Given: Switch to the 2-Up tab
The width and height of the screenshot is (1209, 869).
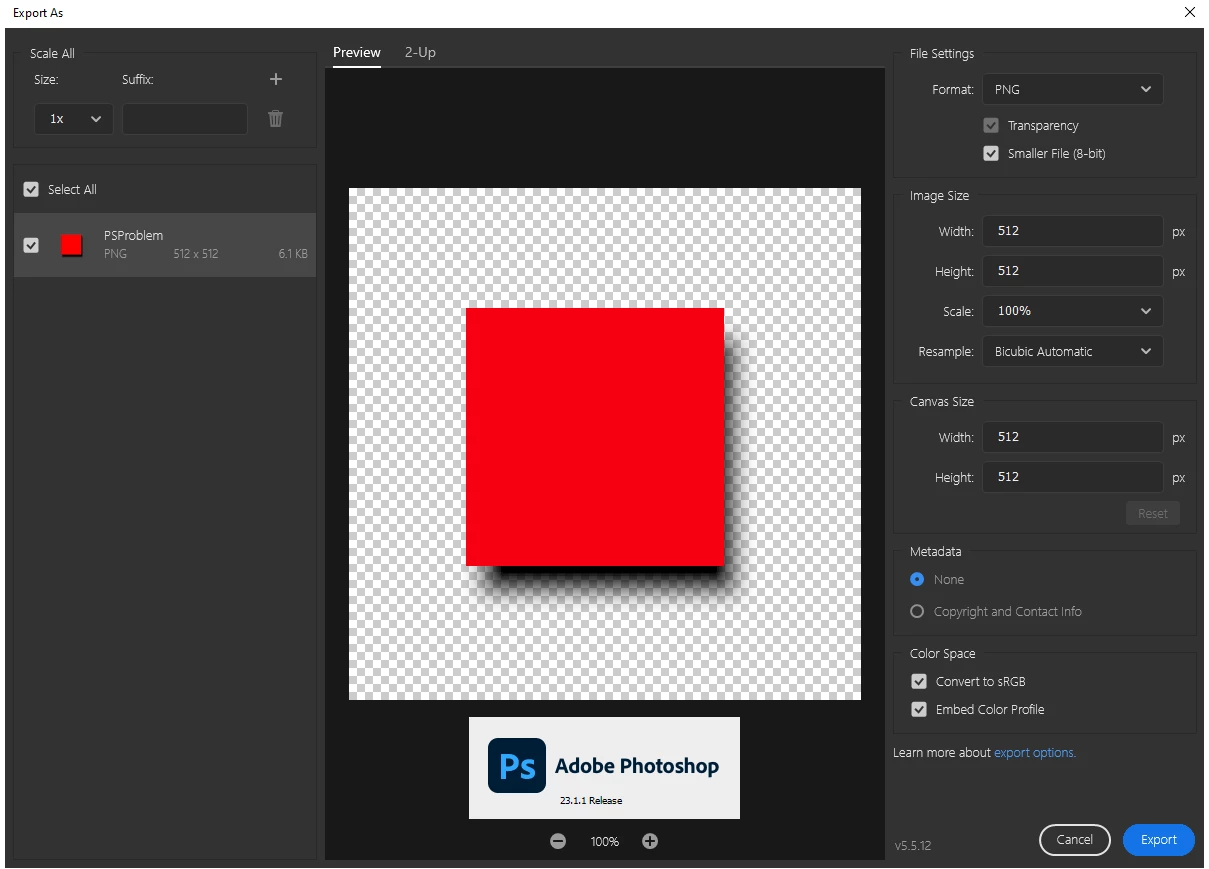Looking at the screenshot, I should (420, 53).
